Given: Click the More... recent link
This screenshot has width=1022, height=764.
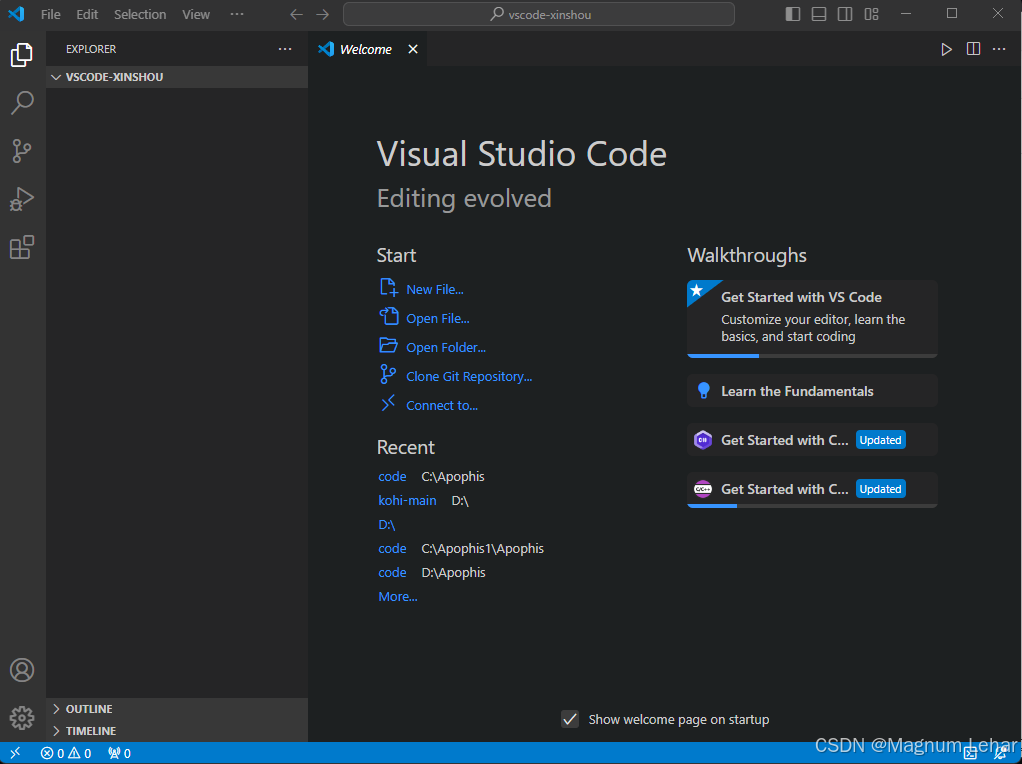Looking at the screenshot, I should click(398, 596).
